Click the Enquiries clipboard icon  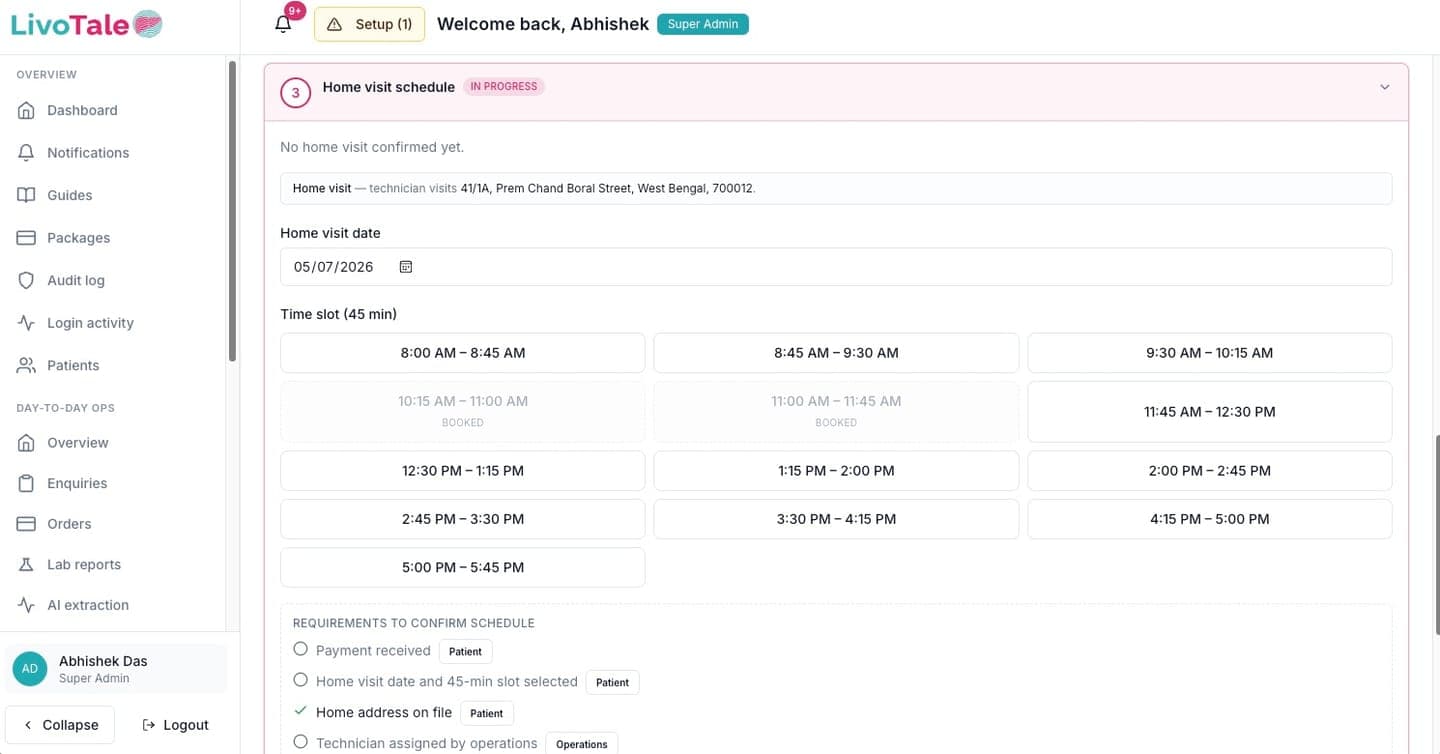pyautogui.click(x=26, y=483)
